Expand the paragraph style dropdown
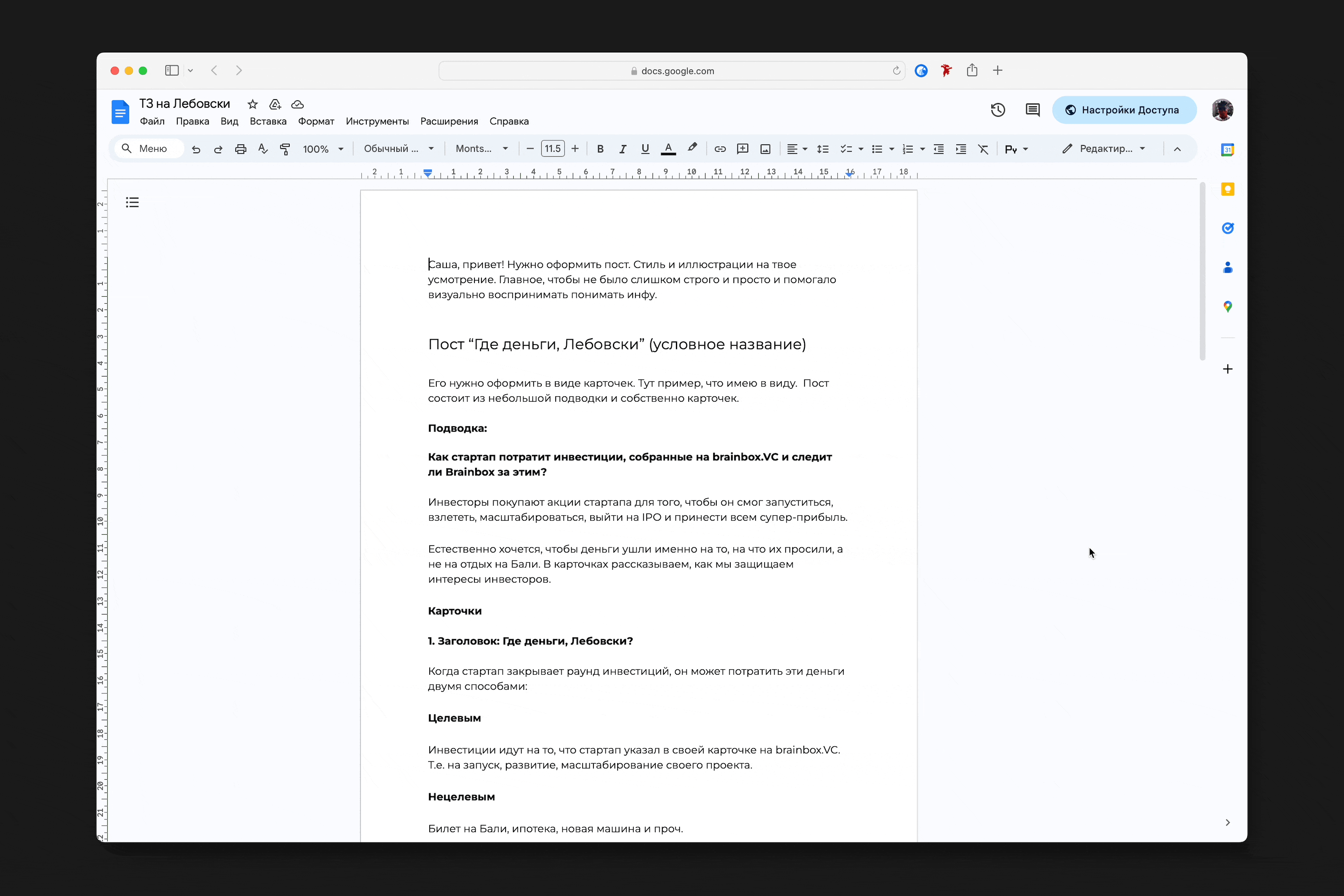This screenshot has height=896, width=1344. (x=398, y=149)
